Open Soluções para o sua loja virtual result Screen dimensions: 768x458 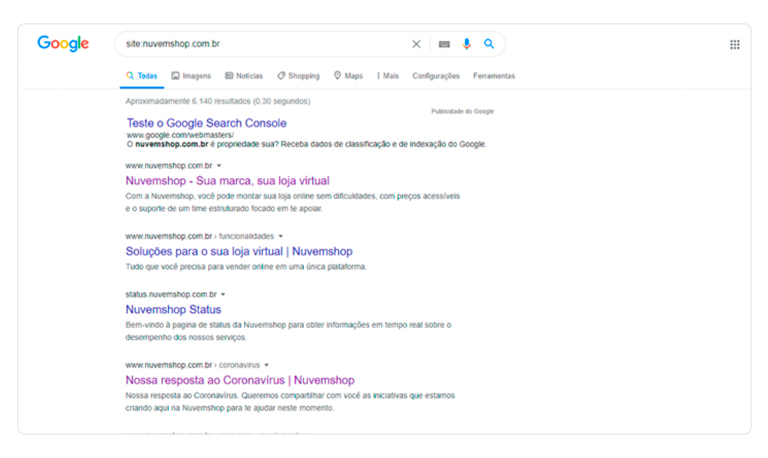(239, 251)
